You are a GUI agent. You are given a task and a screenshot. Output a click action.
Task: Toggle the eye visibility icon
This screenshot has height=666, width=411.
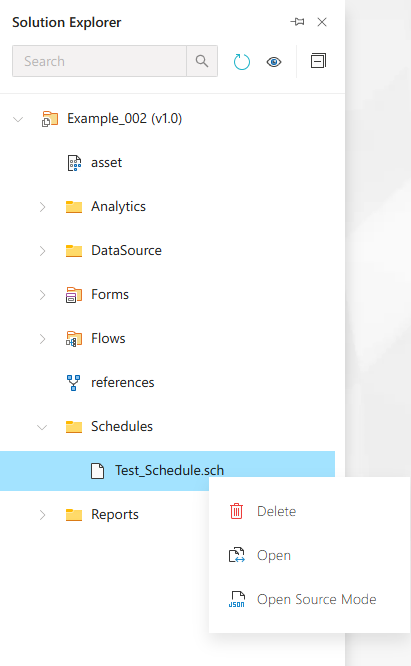point(274,62)
